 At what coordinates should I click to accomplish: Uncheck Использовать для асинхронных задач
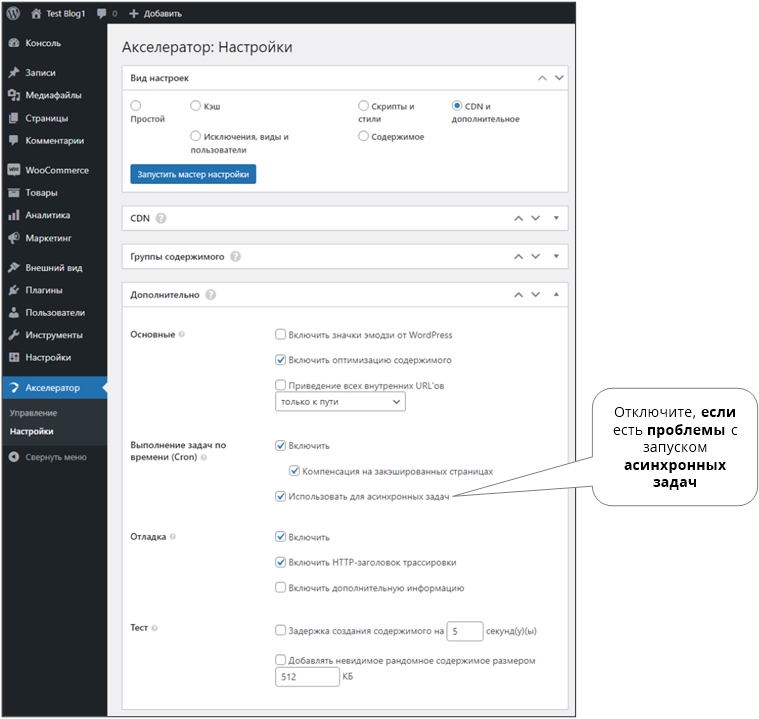(x=281, y=496)
